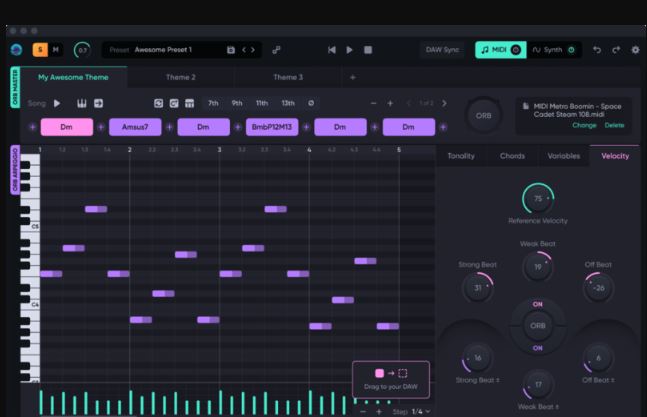647x417 pixels.
Task: Click the MIDI file document icon
Action: [x=526, y=106]
